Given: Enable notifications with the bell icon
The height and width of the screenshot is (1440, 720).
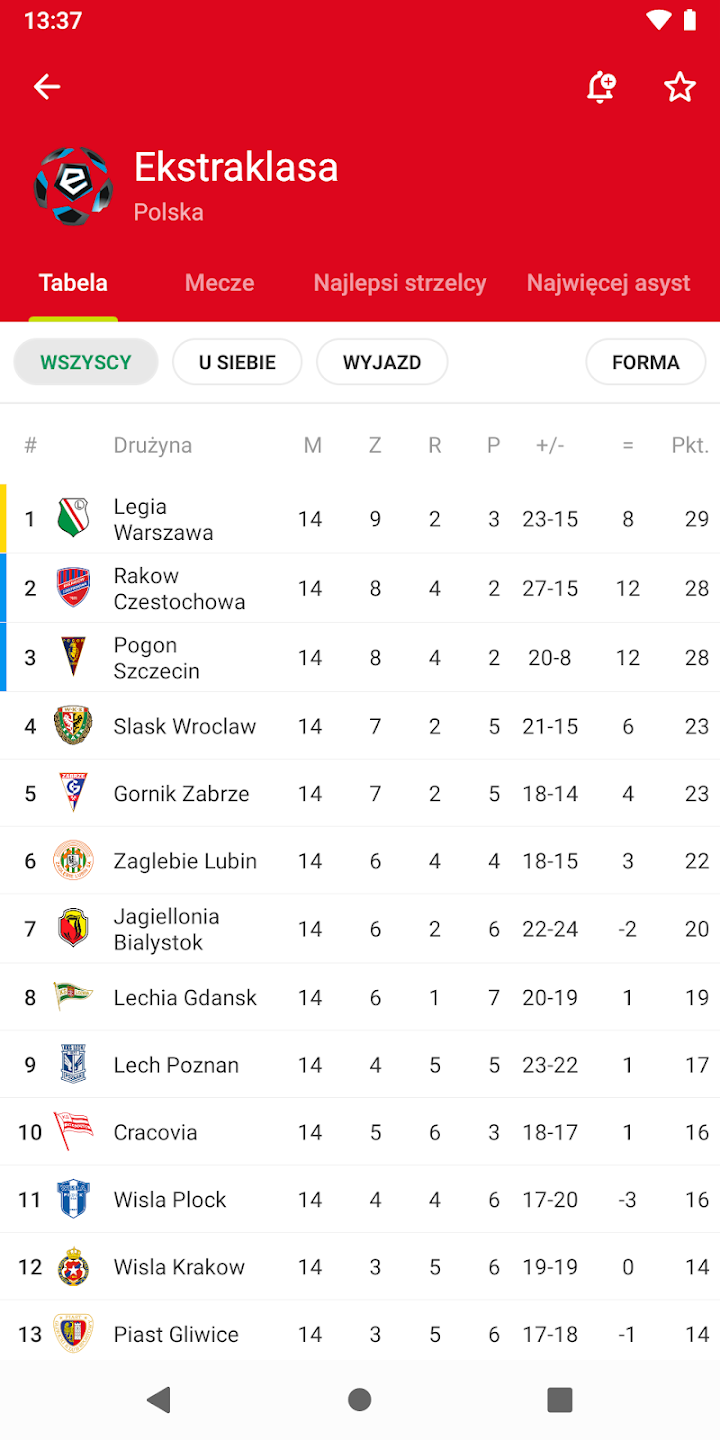Looking at the screenshot, I should point(600,87).
